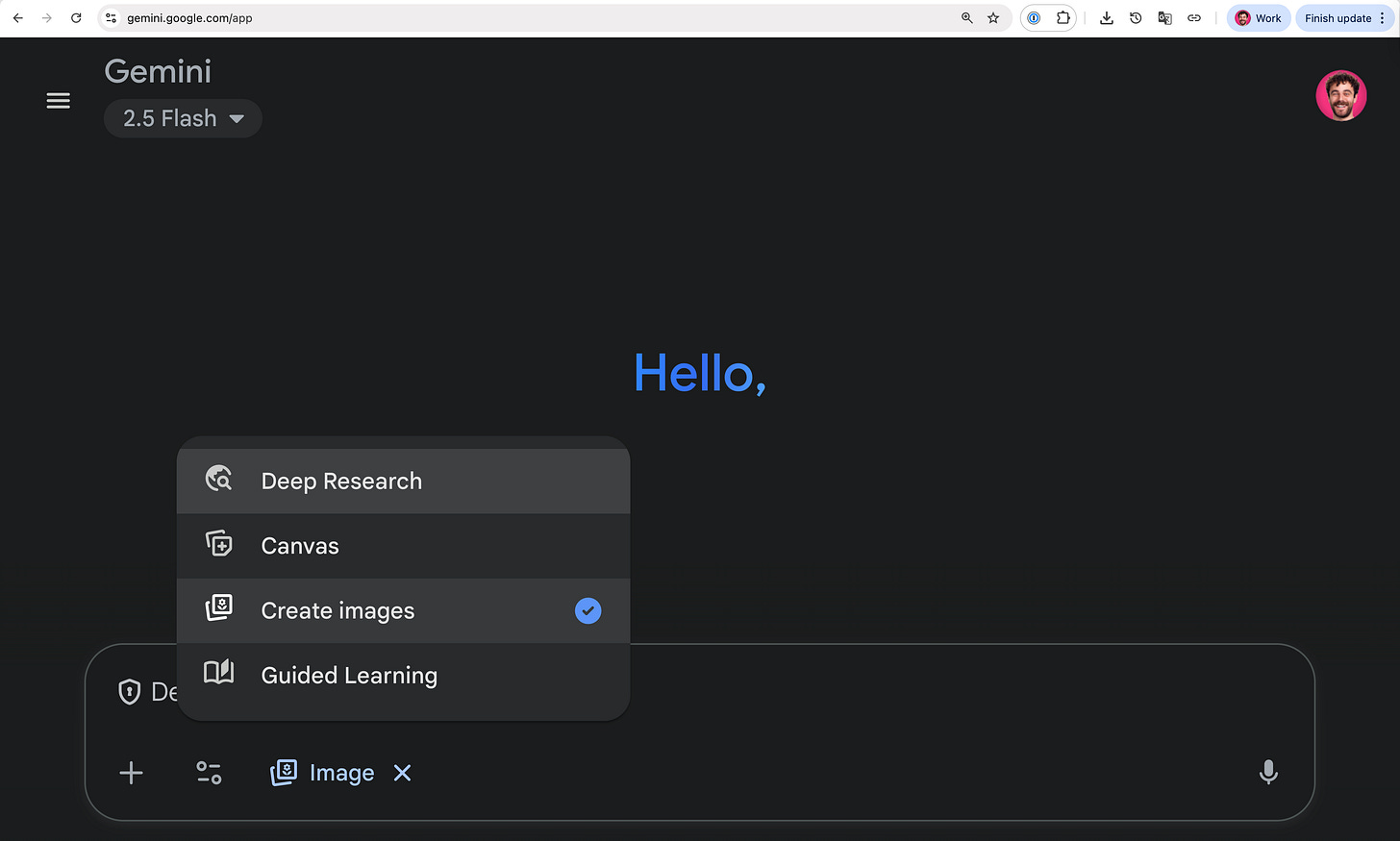Click the Canvas icon in menu
The height and width of the screenshot is (841, 1400).
coord(219,544)
